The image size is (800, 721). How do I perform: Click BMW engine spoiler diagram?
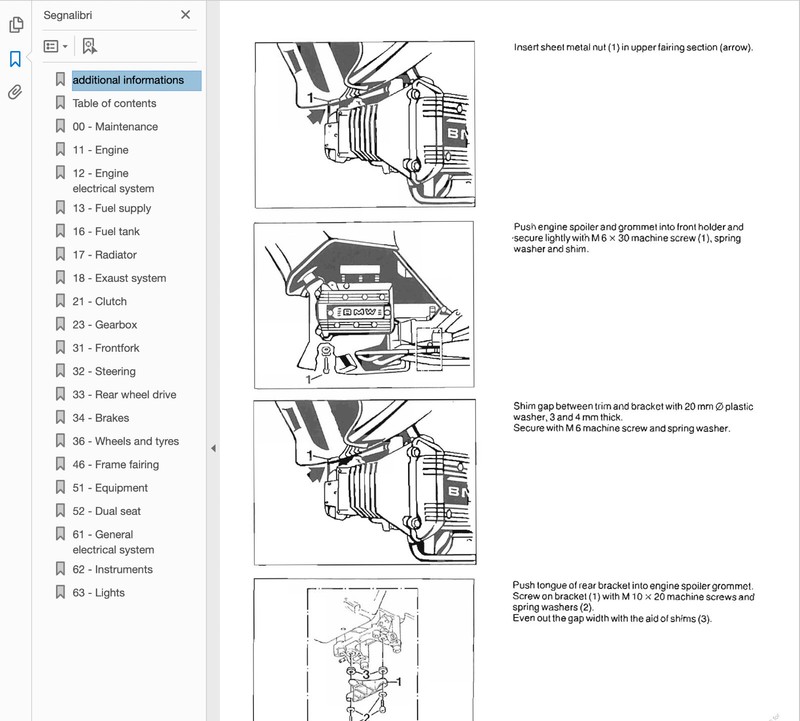coord(364,305)
